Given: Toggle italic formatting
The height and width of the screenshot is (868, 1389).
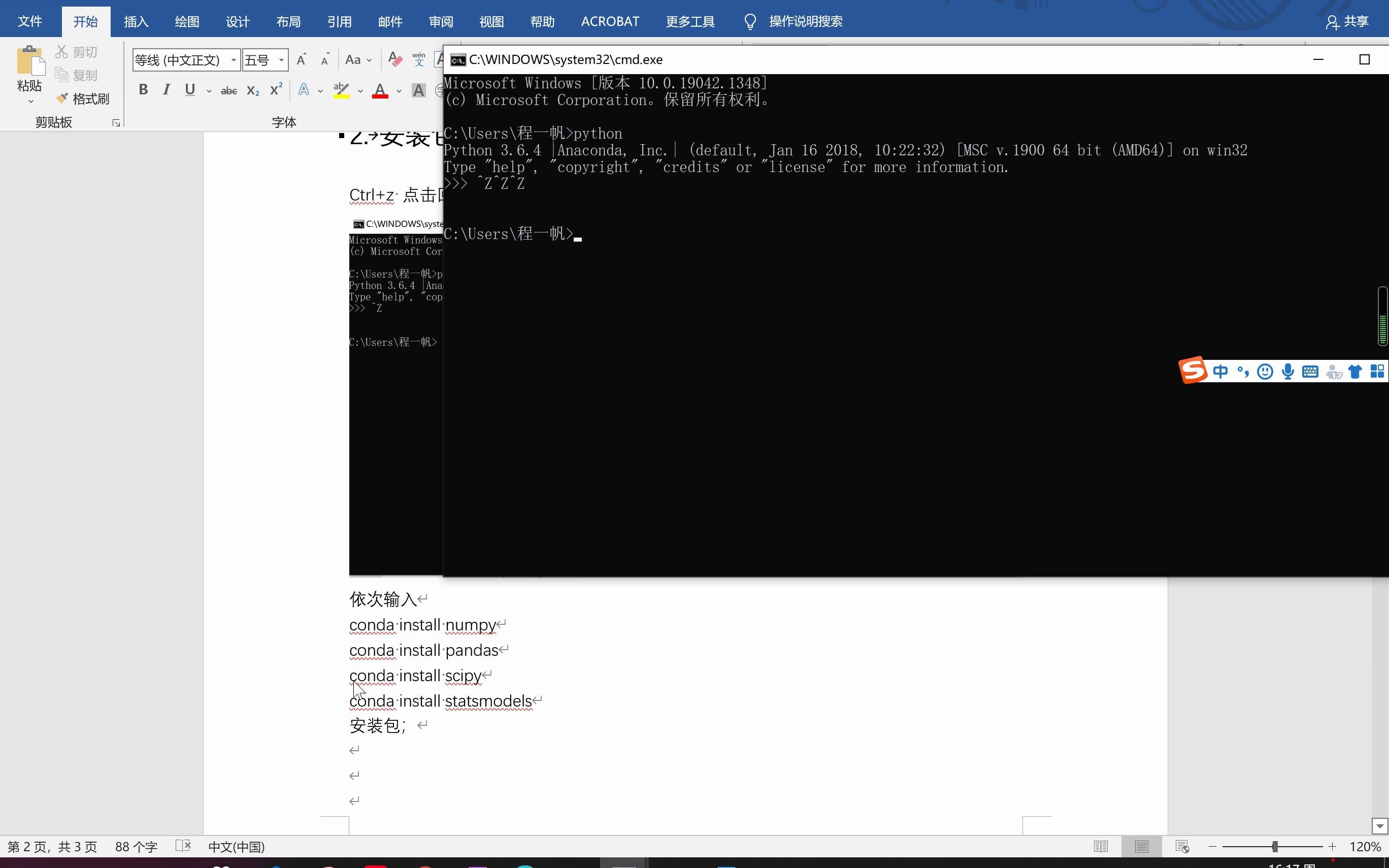Looking at the screenshot, I should (x=167, y=90).
